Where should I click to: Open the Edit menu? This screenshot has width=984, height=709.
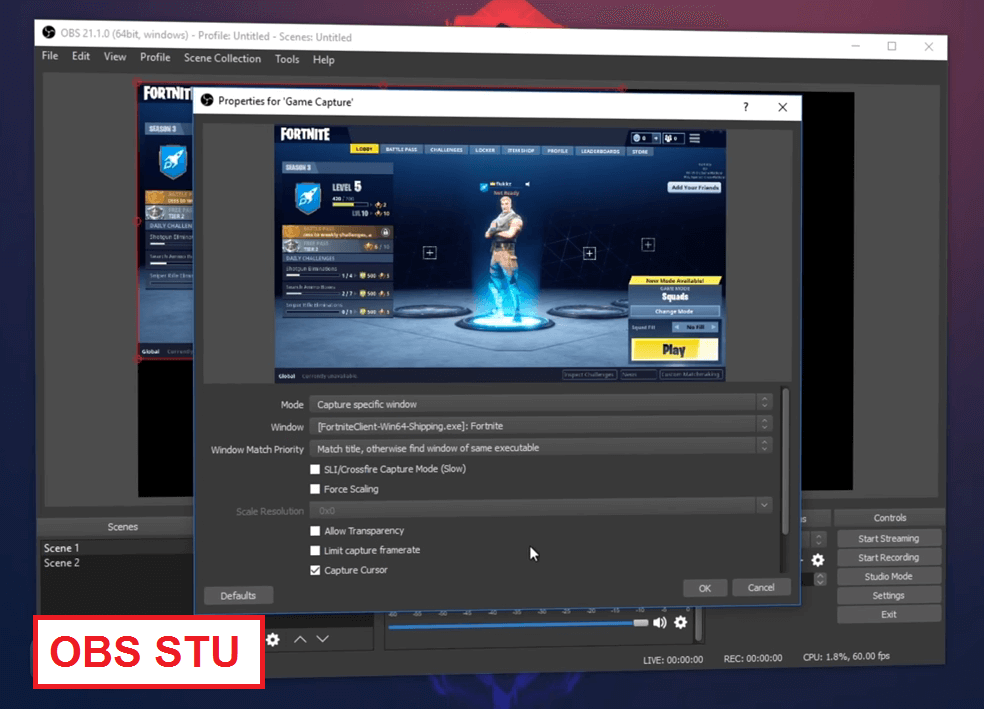click(80, 56)
